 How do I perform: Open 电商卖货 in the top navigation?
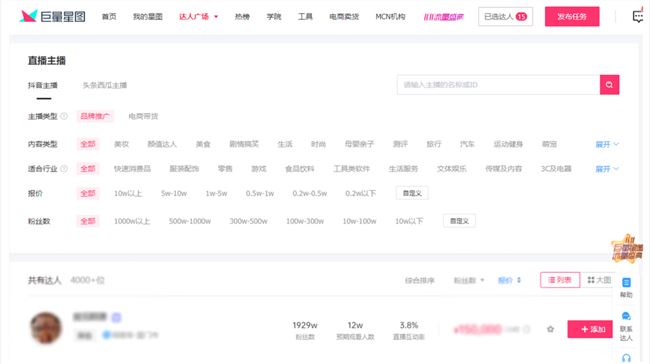344,17
